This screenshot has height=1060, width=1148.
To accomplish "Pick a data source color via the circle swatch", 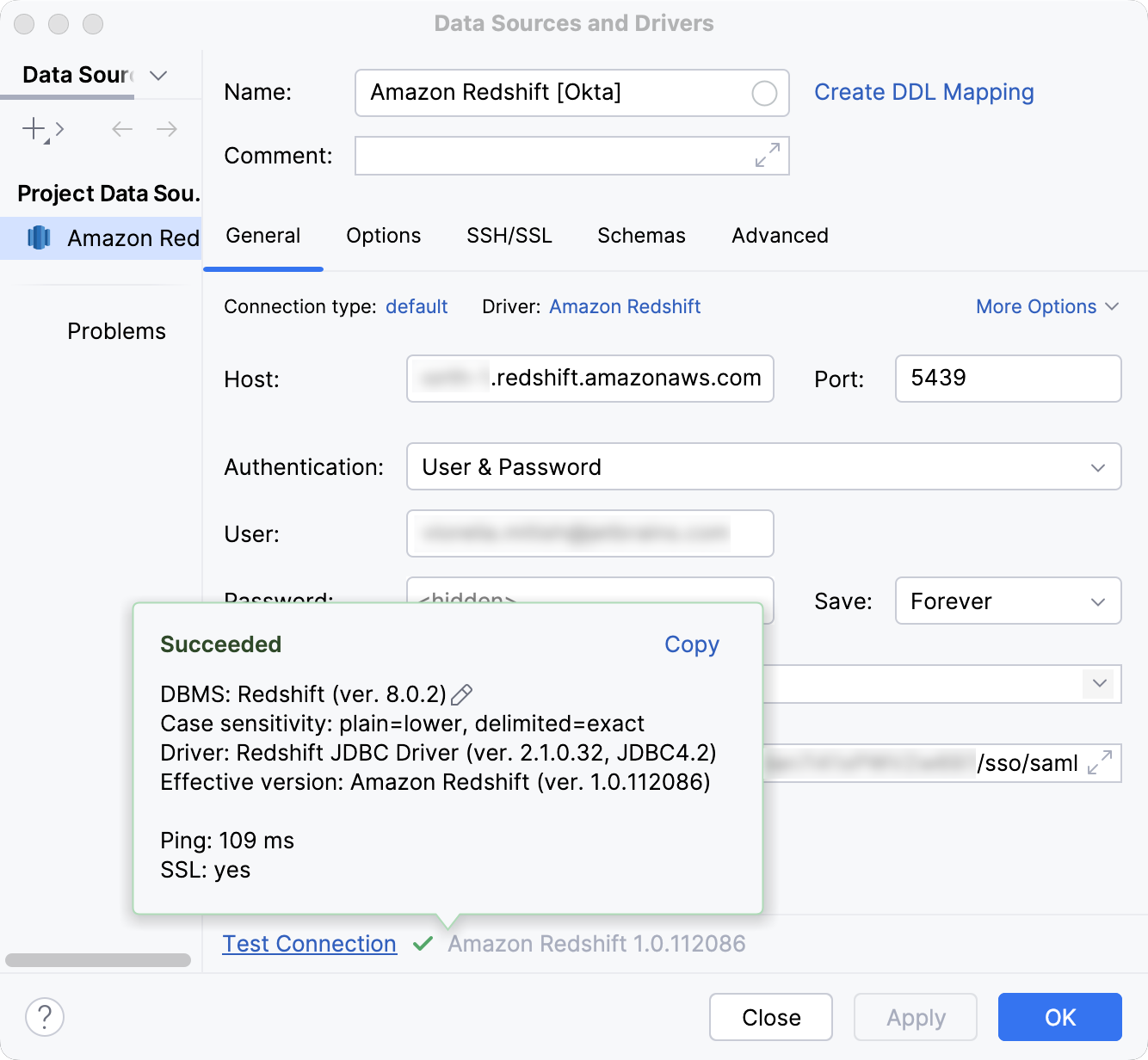I will click(x=763, y=93).
